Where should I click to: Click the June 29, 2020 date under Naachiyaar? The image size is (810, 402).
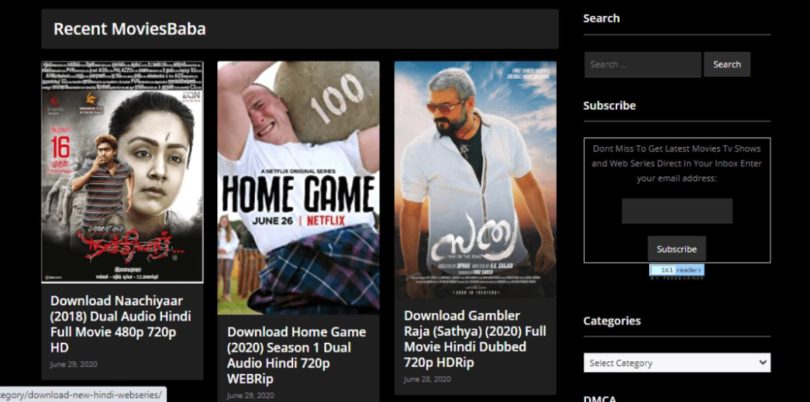coord(73,364)
